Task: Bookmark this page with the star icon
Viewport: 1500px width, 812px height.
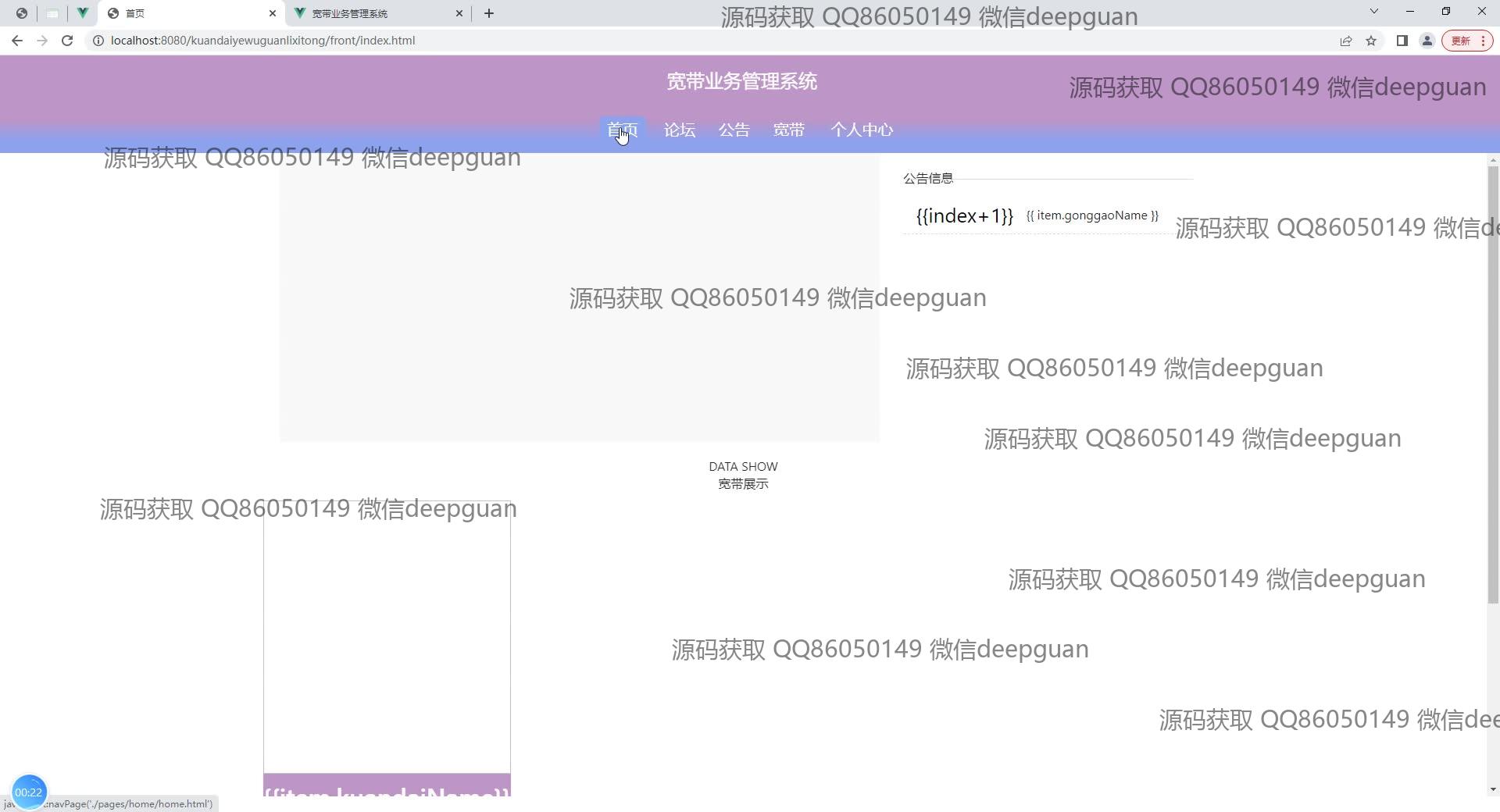Action: pyautogui.click(x=1371, y=41)
